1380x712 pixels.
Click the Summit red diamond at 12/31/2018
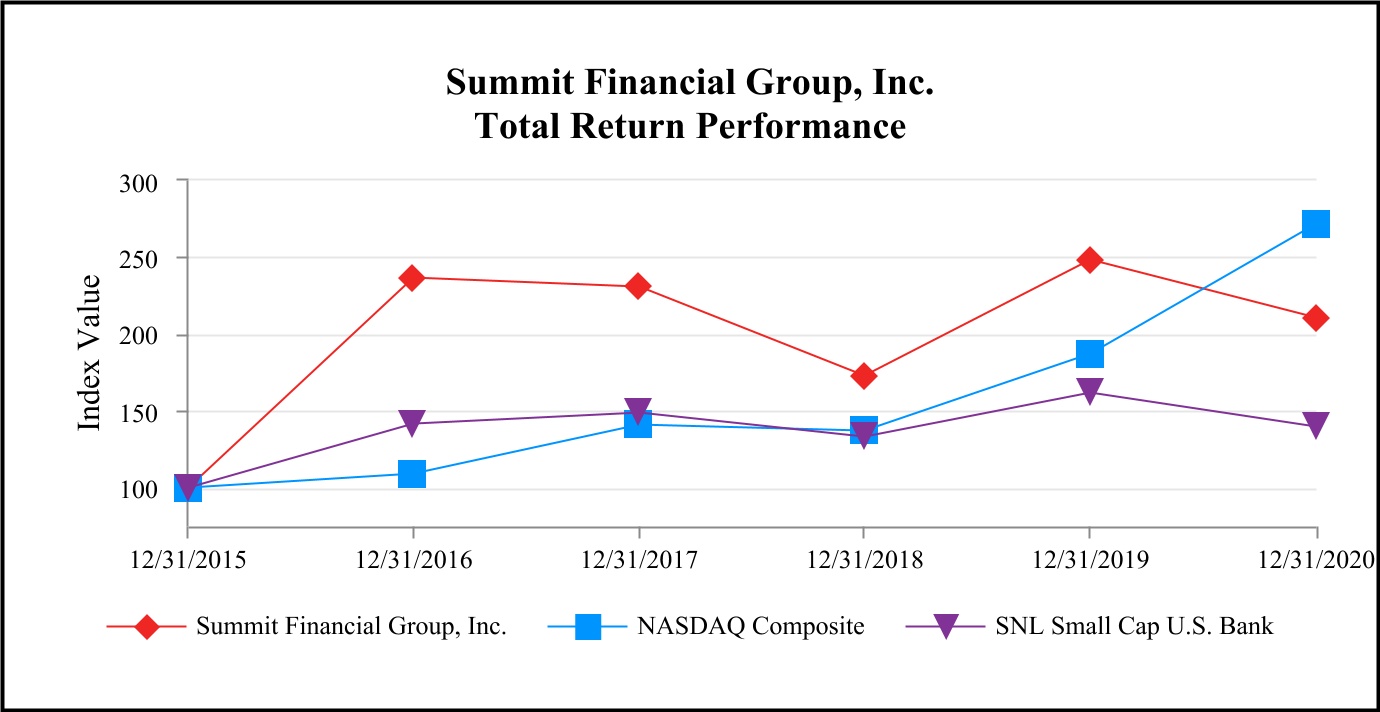coord(864,376)
